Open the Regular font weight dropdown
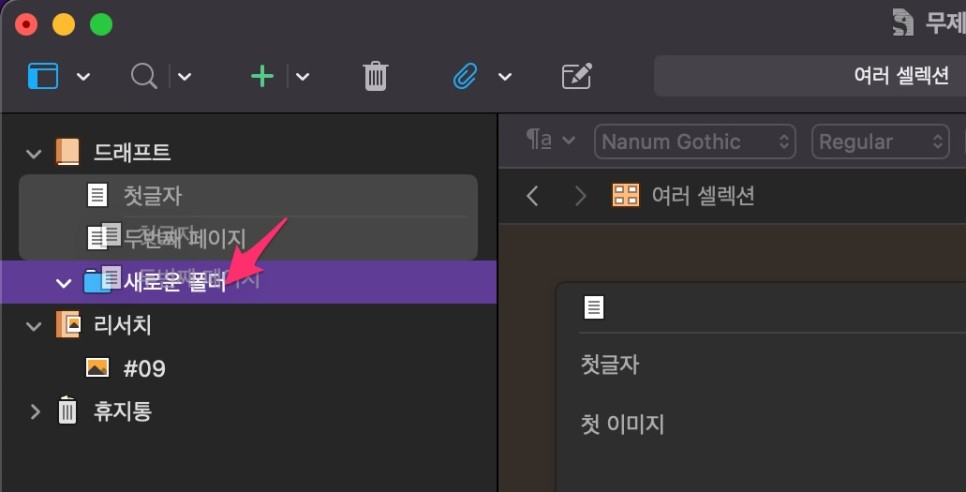Screen dimensions: 966x492 (880, 142)
